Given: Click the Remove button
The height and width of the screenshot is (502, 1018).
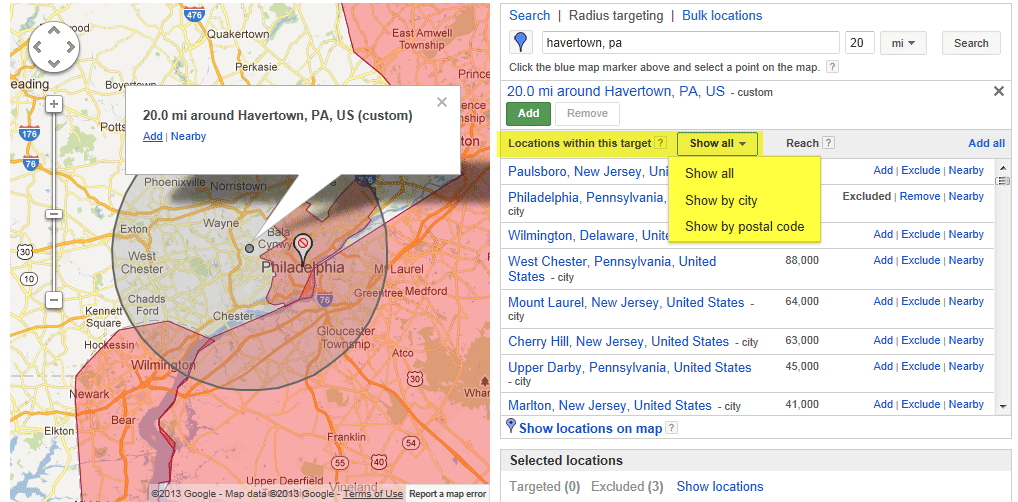Looking at the screenshot, I should click(587, 113).
